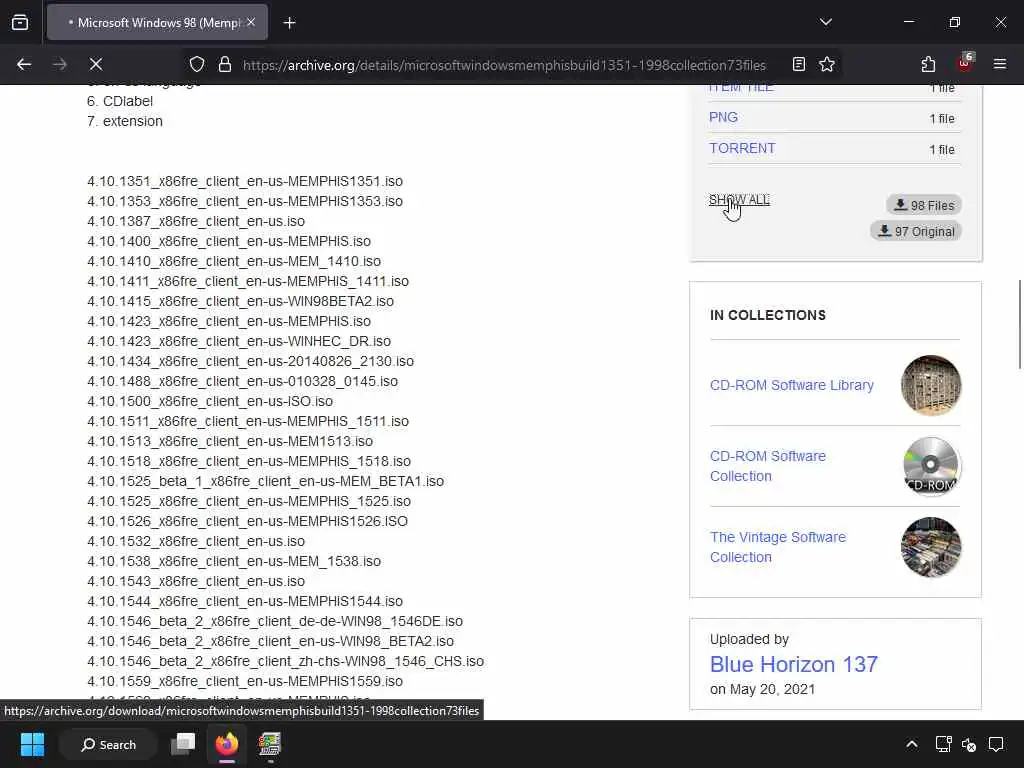Stop loading the page

click(x=96, y=64)
